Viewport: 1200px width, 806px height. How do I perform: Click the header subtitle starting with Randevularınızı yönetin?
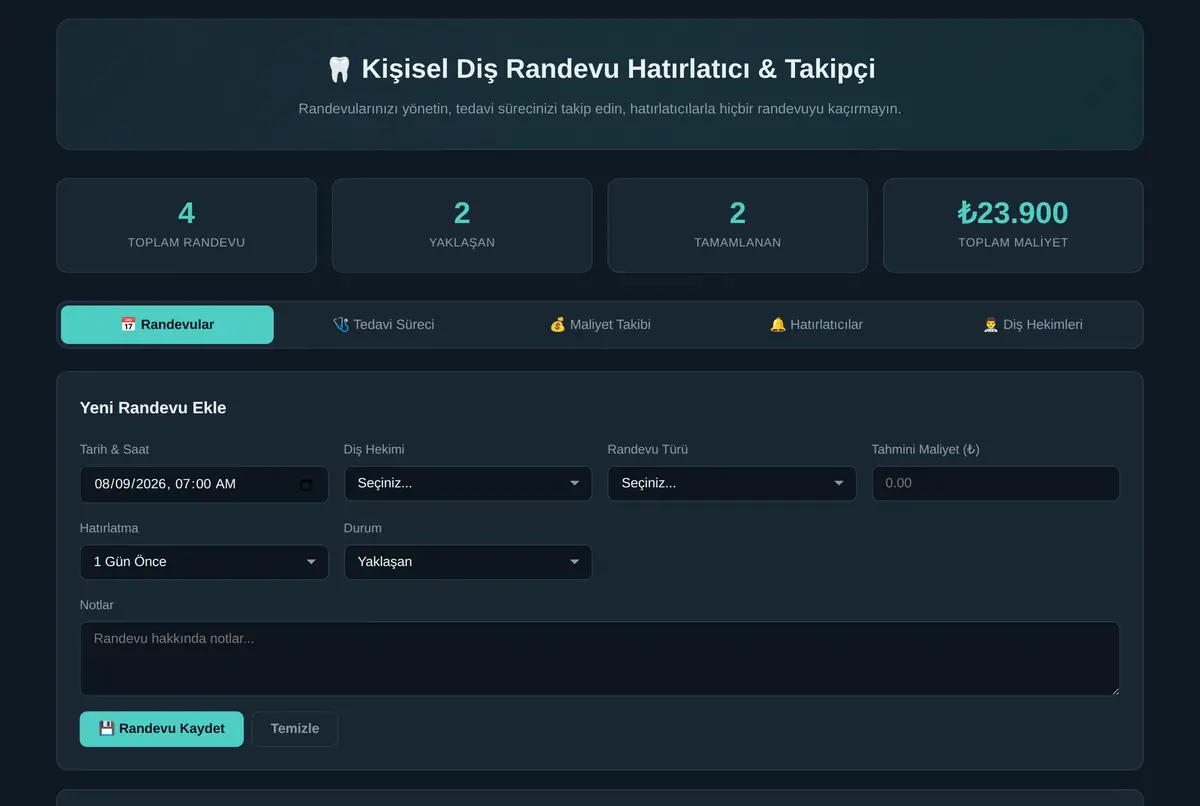pyautogui.click(x=600, y=108)
